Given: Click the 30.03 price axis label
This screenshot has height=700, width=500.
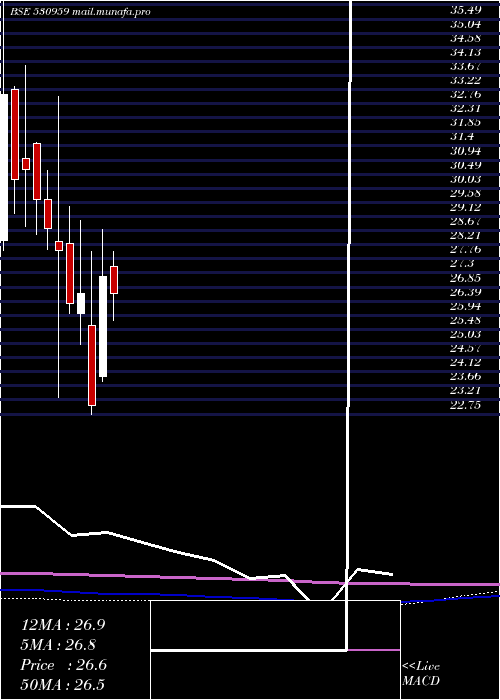Looking at the screenshot, I should pyautogui.click(x=465, y=179).
